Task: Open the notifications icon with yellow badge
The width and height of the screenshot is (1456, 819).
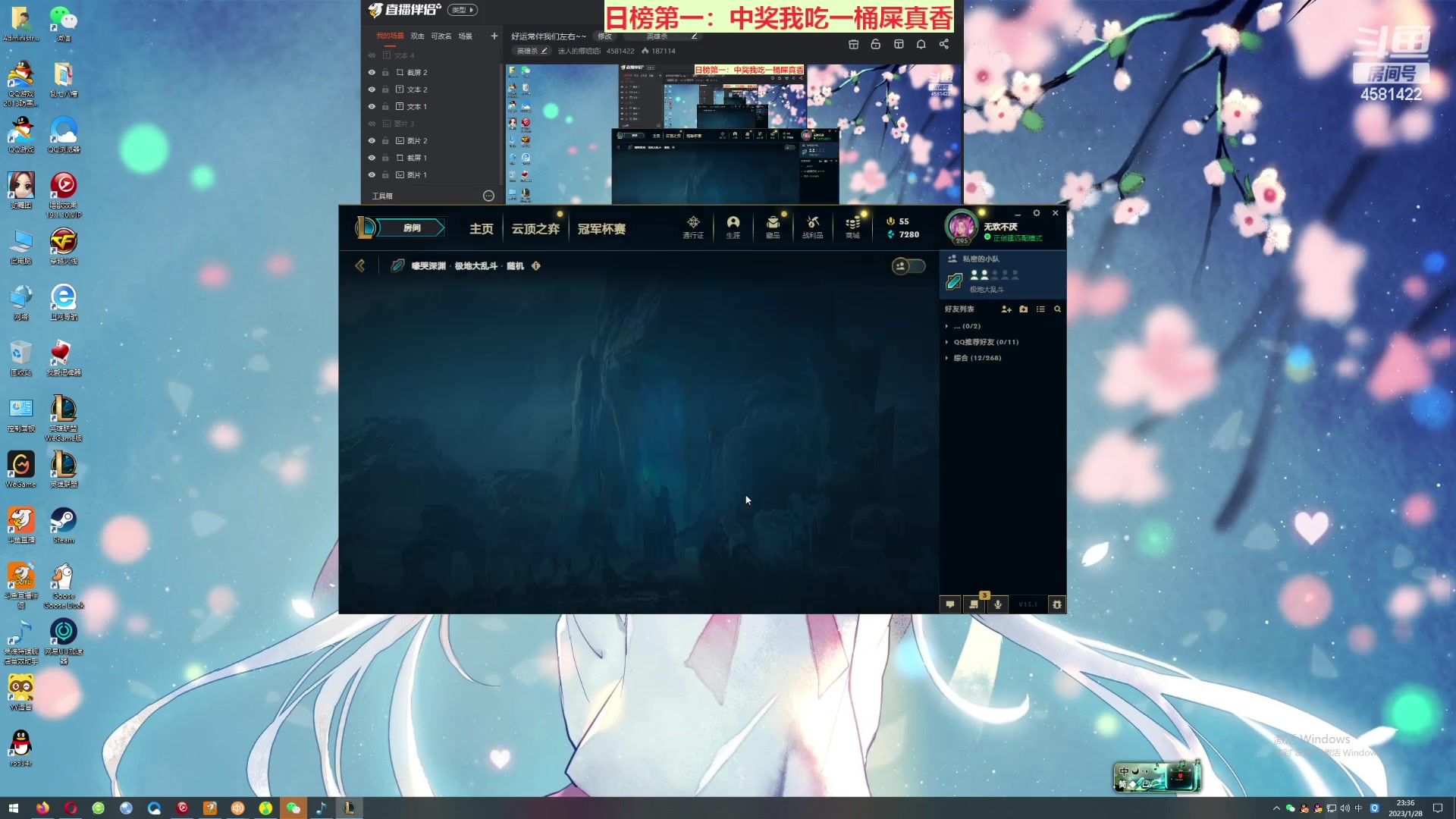Action: [x=974, y=604]
